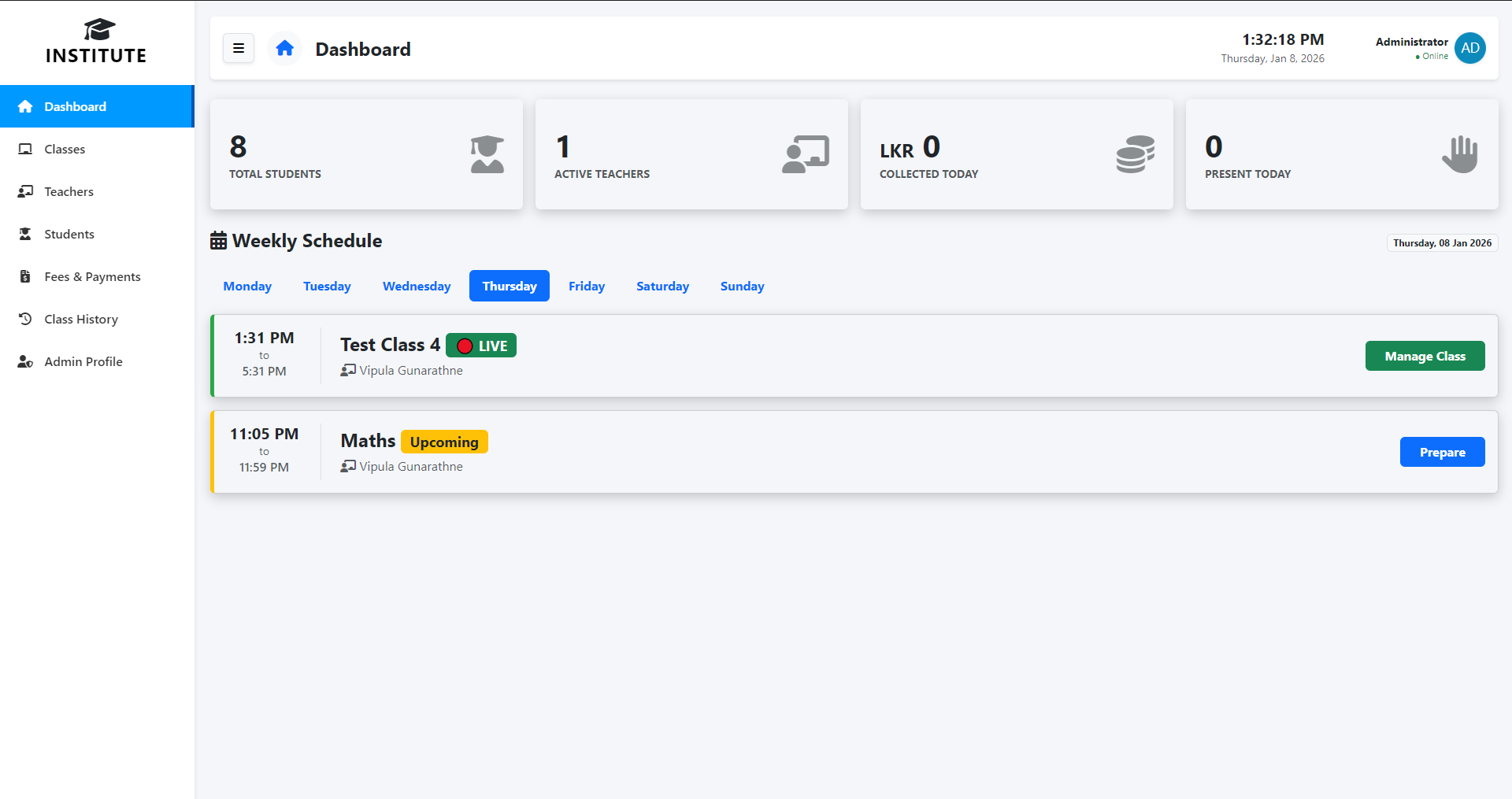This screenshot has width=1512, height=799.
Task: Toggle the hamburger sidebar menu button
Action: pos(239,48)
